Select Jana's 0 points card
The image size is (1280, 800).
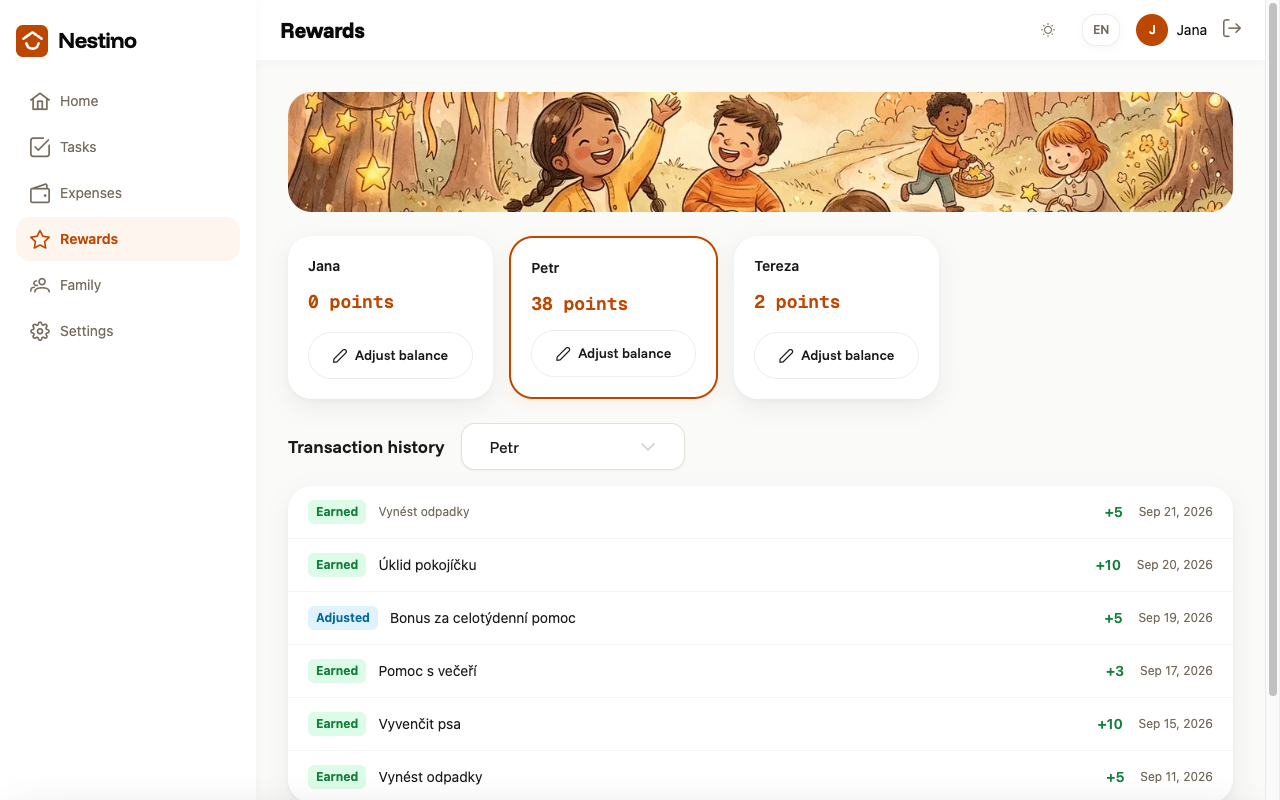[x=390, y=317]
